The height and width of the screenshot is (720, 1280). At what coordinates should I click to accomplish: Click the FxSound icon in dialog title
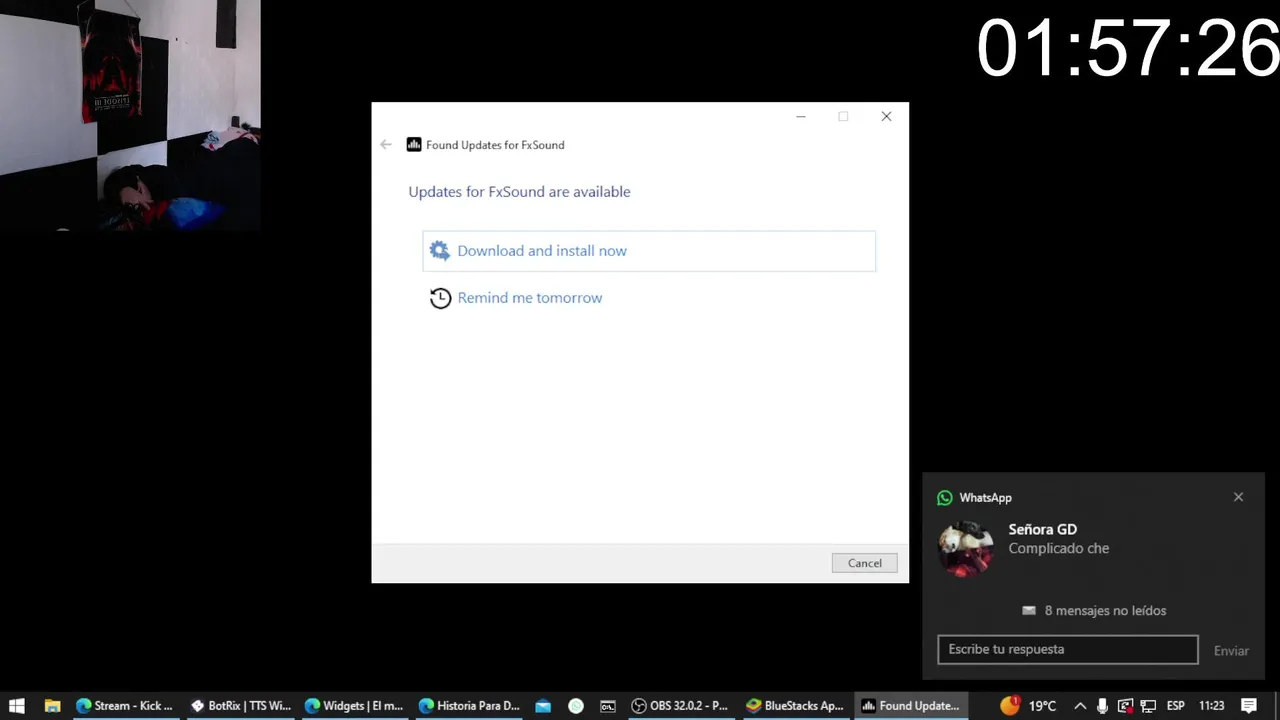pos(414,145)
